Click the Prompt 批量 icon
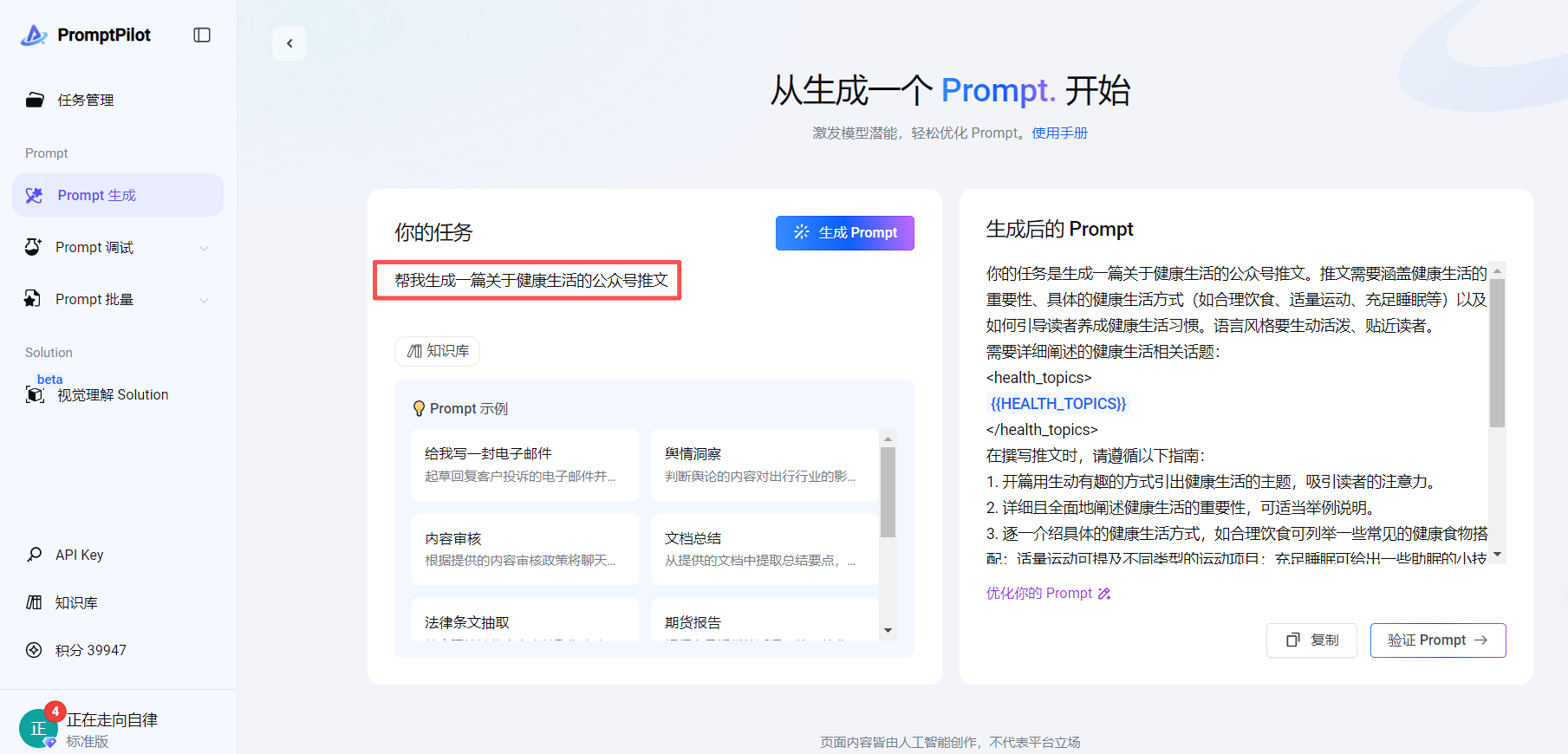 click(x=33, y=299)
